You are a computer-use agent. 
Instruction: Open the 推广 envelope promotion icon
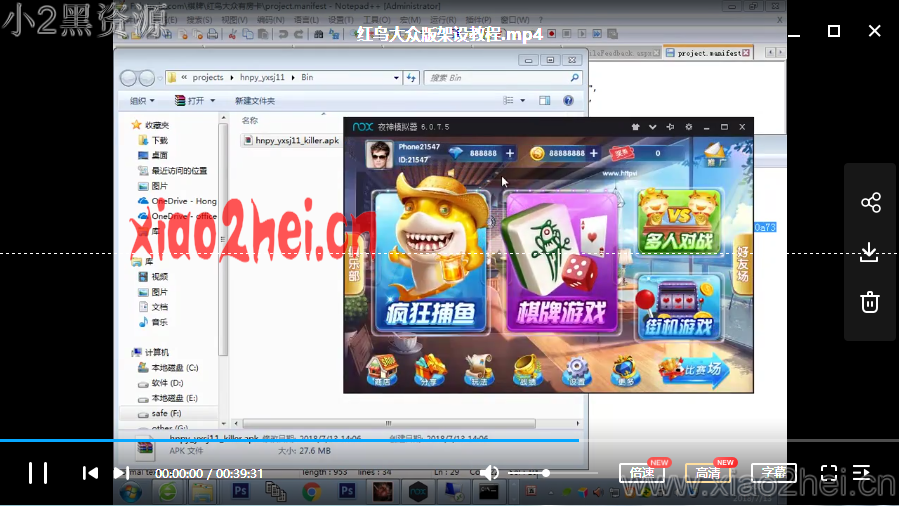[x=716, y=154]
